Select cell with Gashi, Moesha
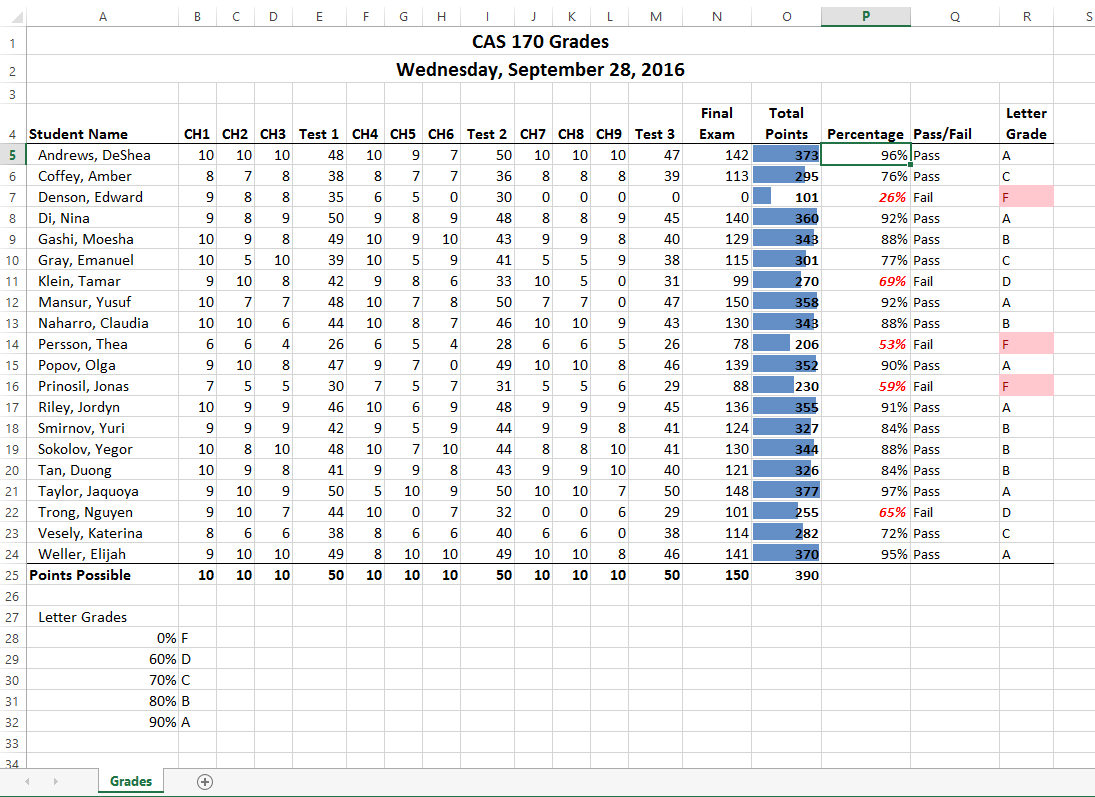The height and width of the screenshot is (797, 1095). [x=102, y=239]
